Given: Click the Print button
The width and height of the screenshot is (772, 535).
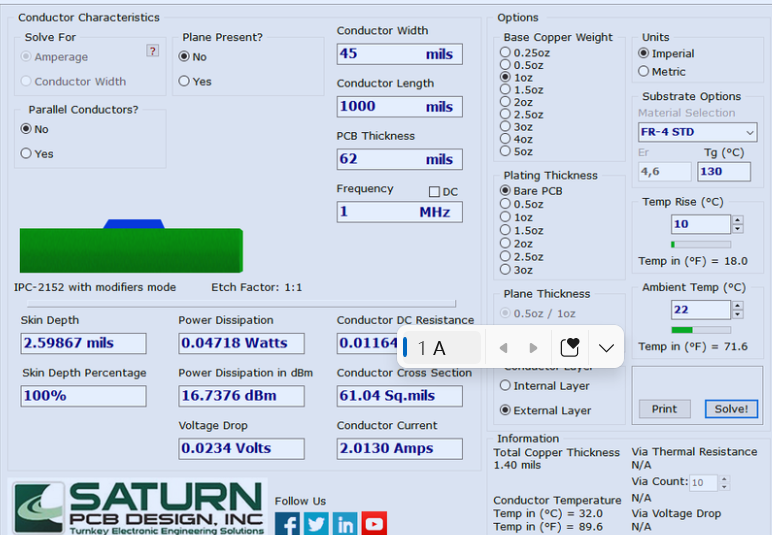Looking at the screenshot, I should pyautogui.click(x=664, y=409).
